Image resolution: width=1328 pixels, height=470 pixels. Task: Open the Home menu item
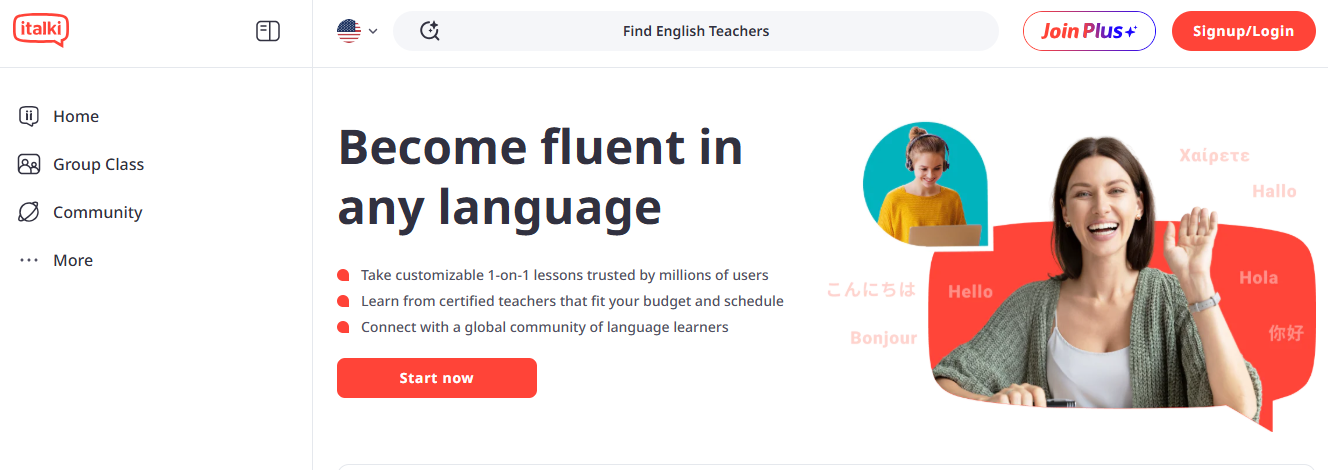pyautogui.click(x=76, y=116)
